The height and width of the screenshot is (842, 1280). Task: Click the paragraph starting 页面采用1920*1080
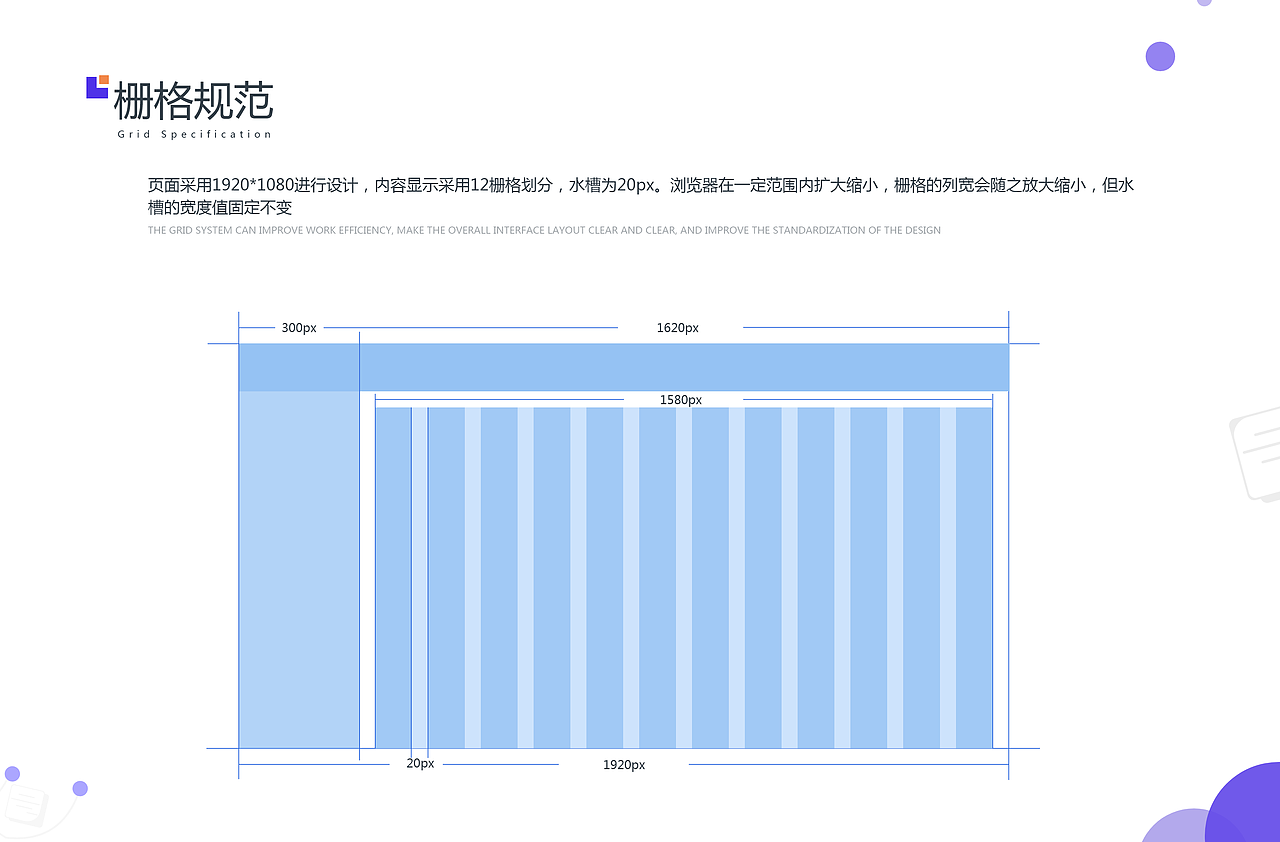click(x=641, y=196)
